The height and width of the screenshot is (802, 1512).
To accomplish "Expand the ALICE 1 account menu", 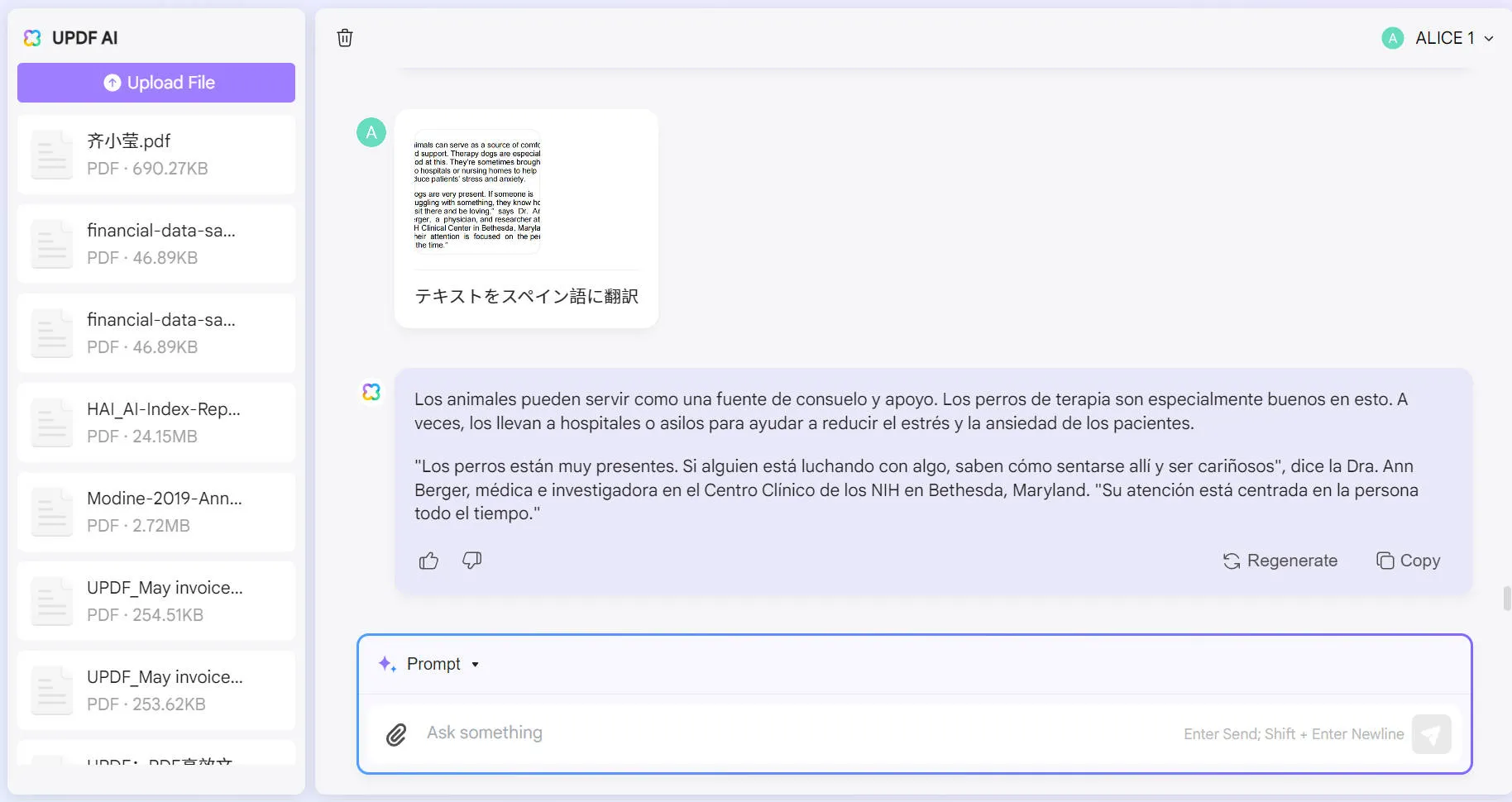I will 1455,38.
